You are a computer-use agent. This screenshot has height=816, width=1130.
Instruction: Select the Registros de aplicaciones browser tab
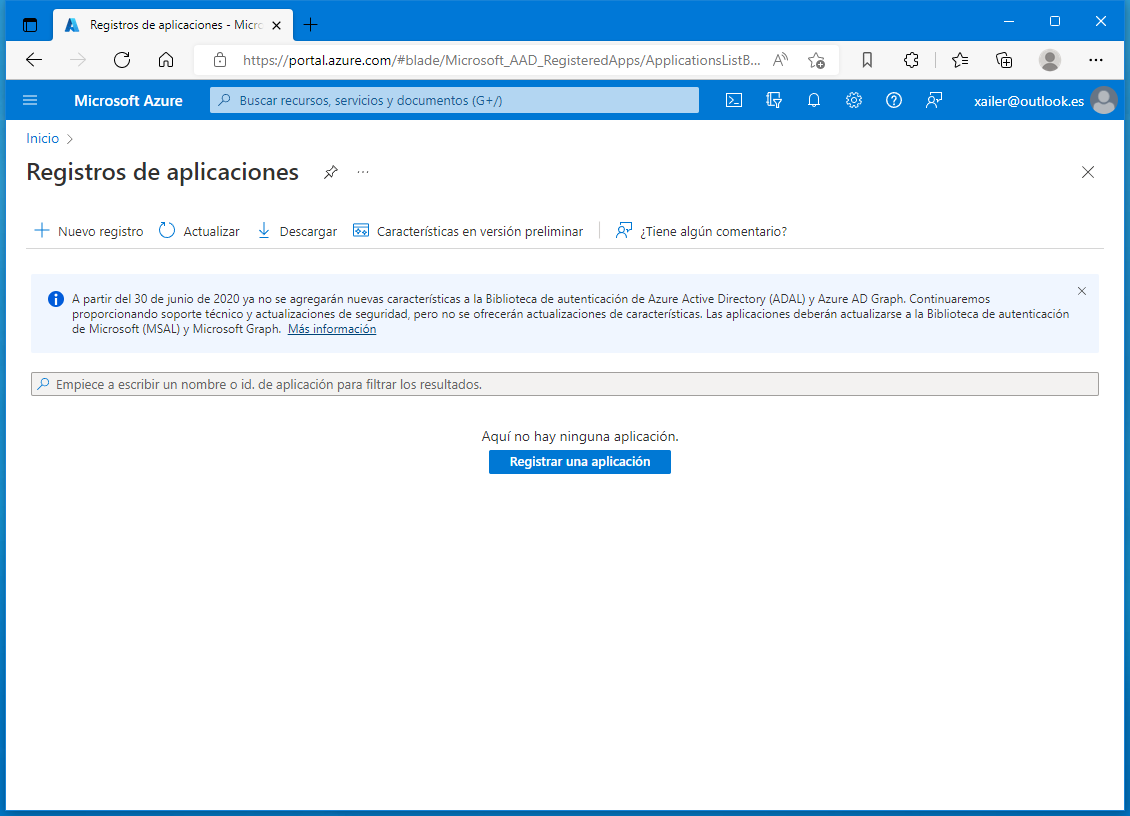click(x=173, y=25)
